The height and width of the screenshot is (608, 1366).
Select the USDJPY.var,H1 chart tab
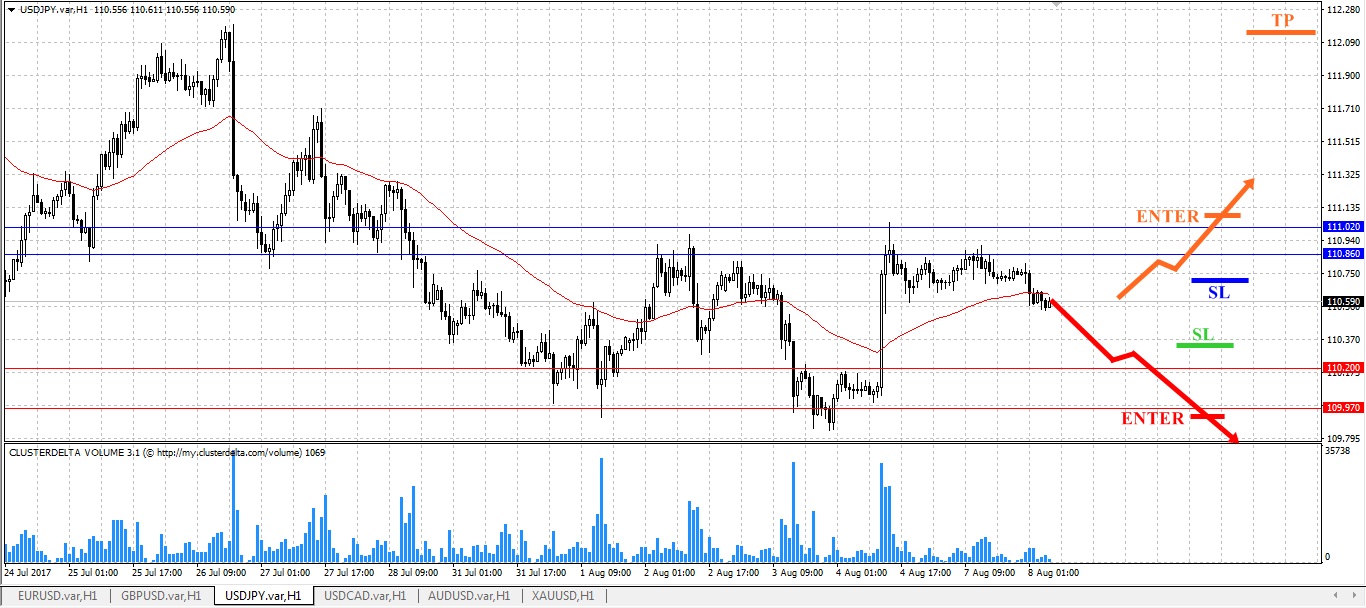pos(263,595)
